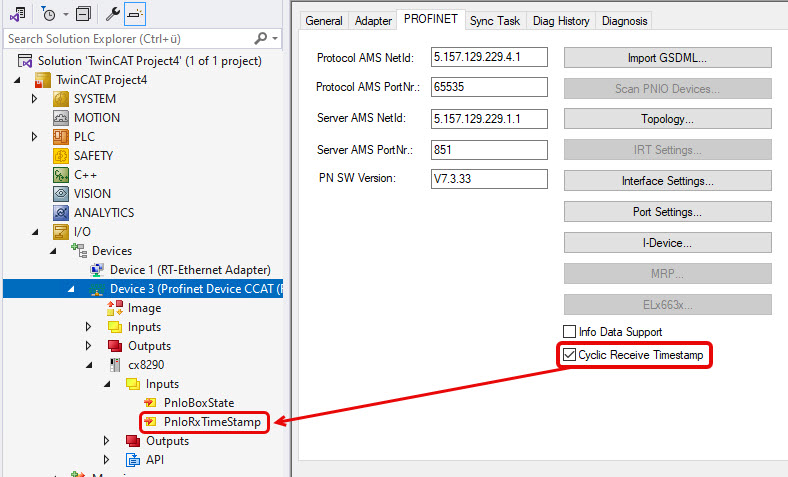Click the Visual Studio view switch icon
This screenshot has width=788, height=477.
16,15
